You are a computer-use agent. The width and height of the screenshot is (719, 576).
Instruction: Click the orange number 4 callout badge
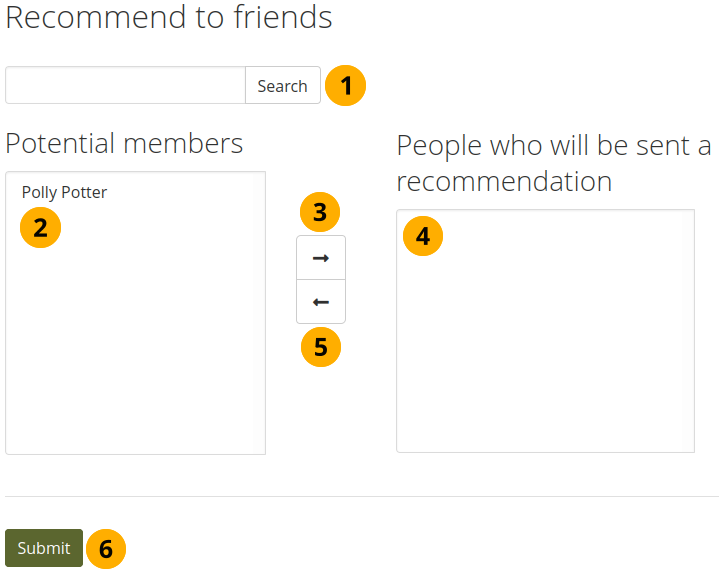coord(423,237)
